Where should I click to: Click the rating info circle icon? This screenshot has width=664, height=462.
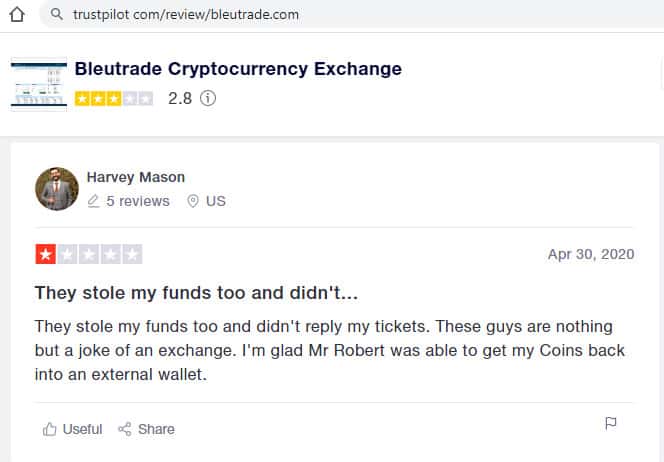tap(208, 99)
